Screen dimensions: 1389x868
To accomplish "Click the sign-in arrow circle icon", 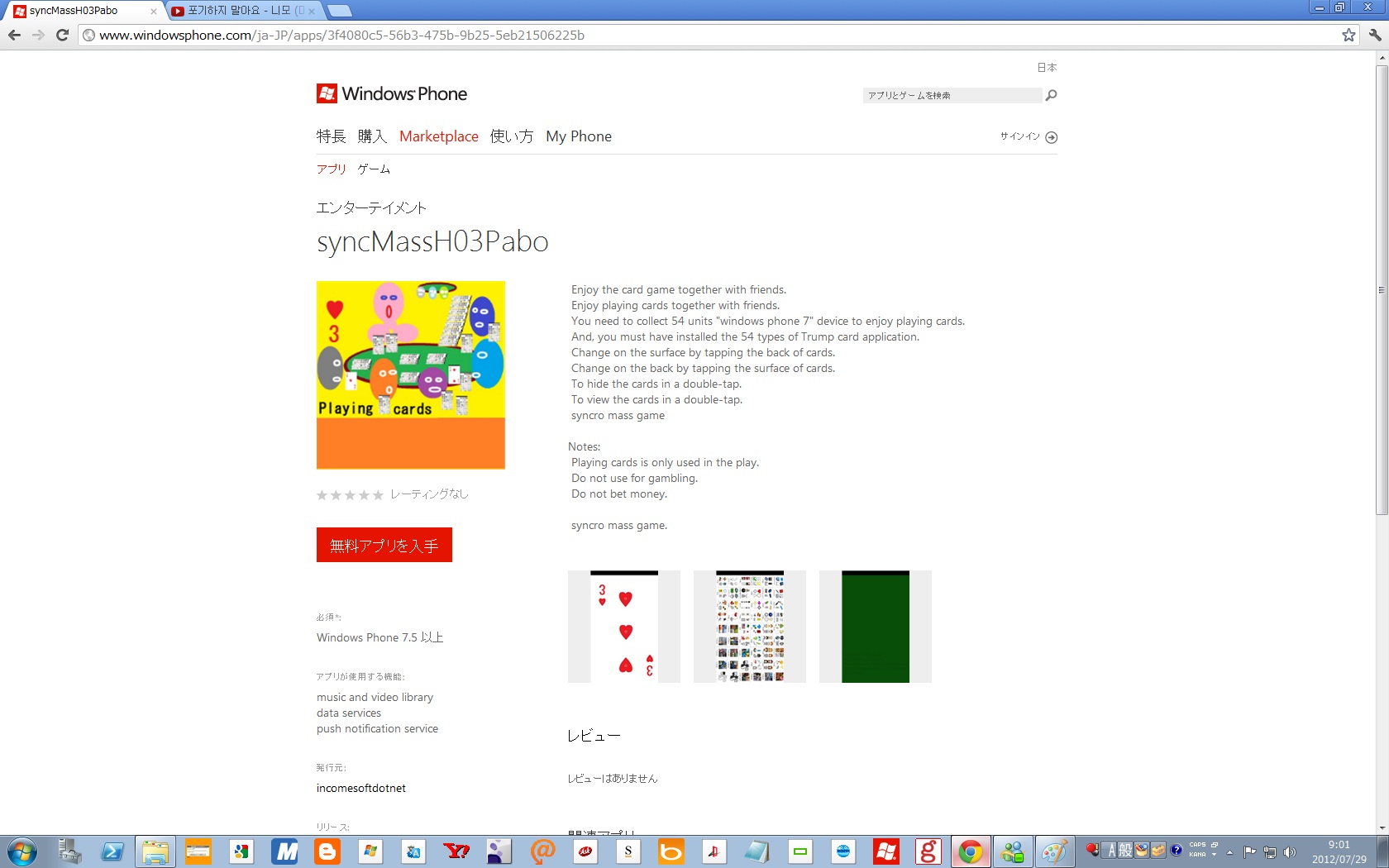I will [x=1051, y=137].
